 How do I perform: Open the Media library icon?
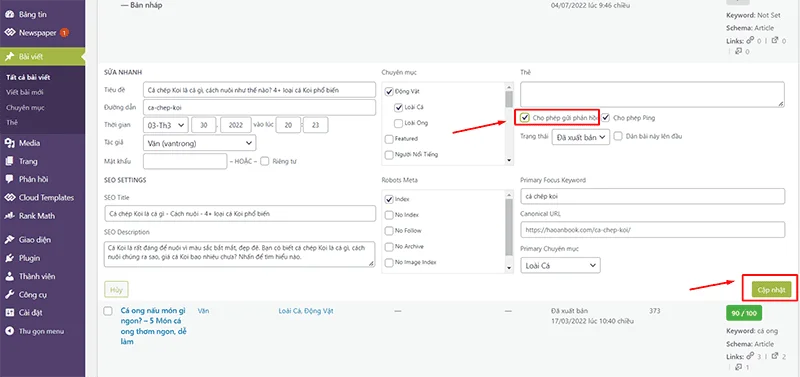[9, 143]
